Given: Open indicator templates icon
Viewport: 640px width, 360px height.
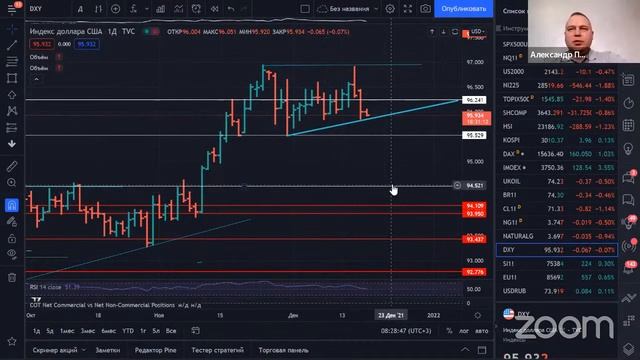Looking at the screenshot, I should (178, 9).
